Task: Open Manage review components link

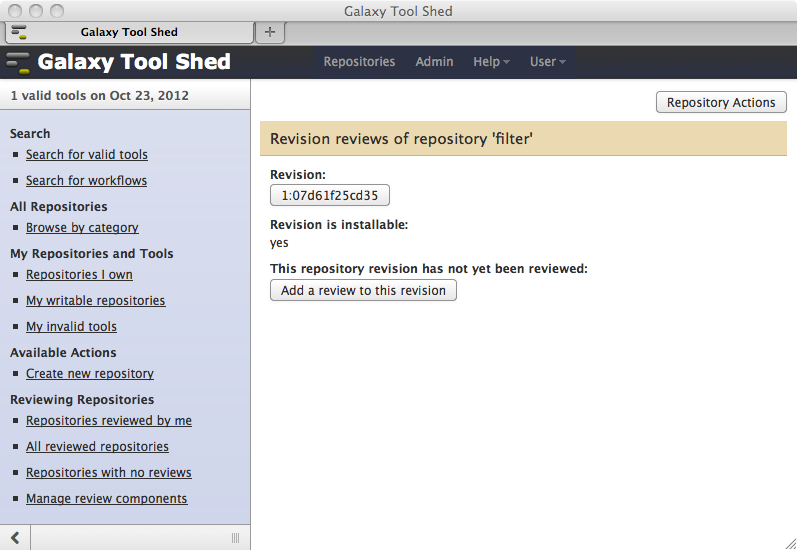Action: click(107, 499)
